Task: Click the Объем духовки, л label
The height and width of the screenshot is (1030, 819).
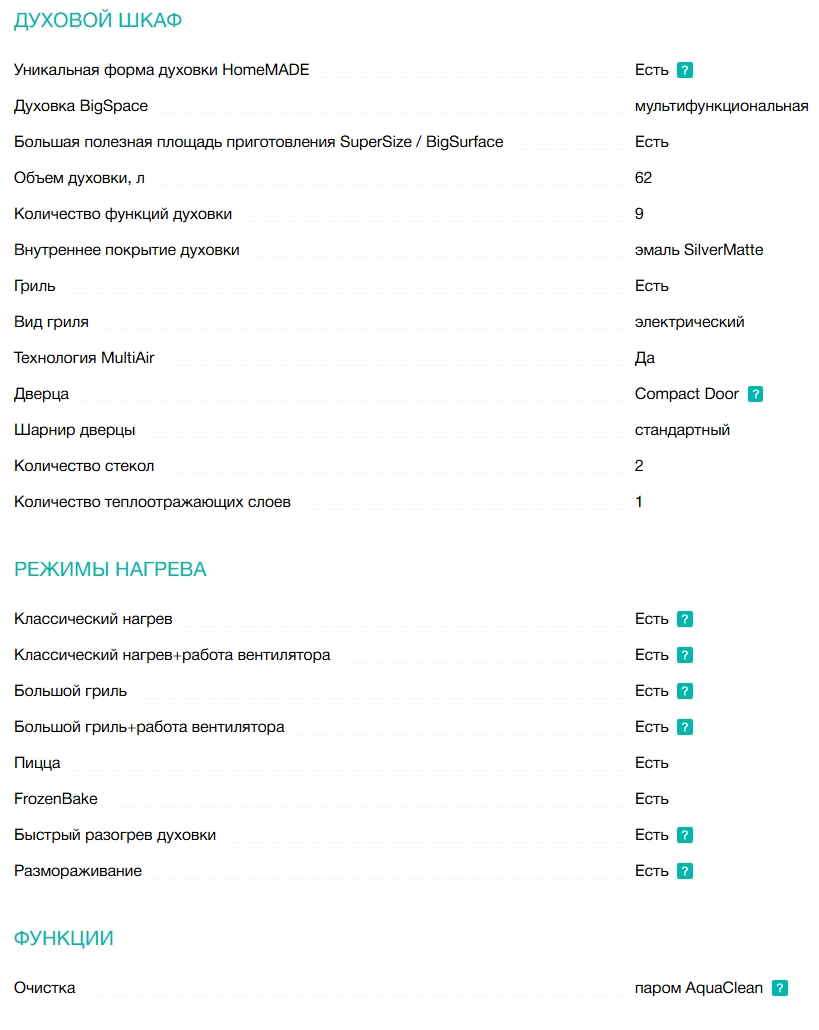Action: tap(80, 178)
